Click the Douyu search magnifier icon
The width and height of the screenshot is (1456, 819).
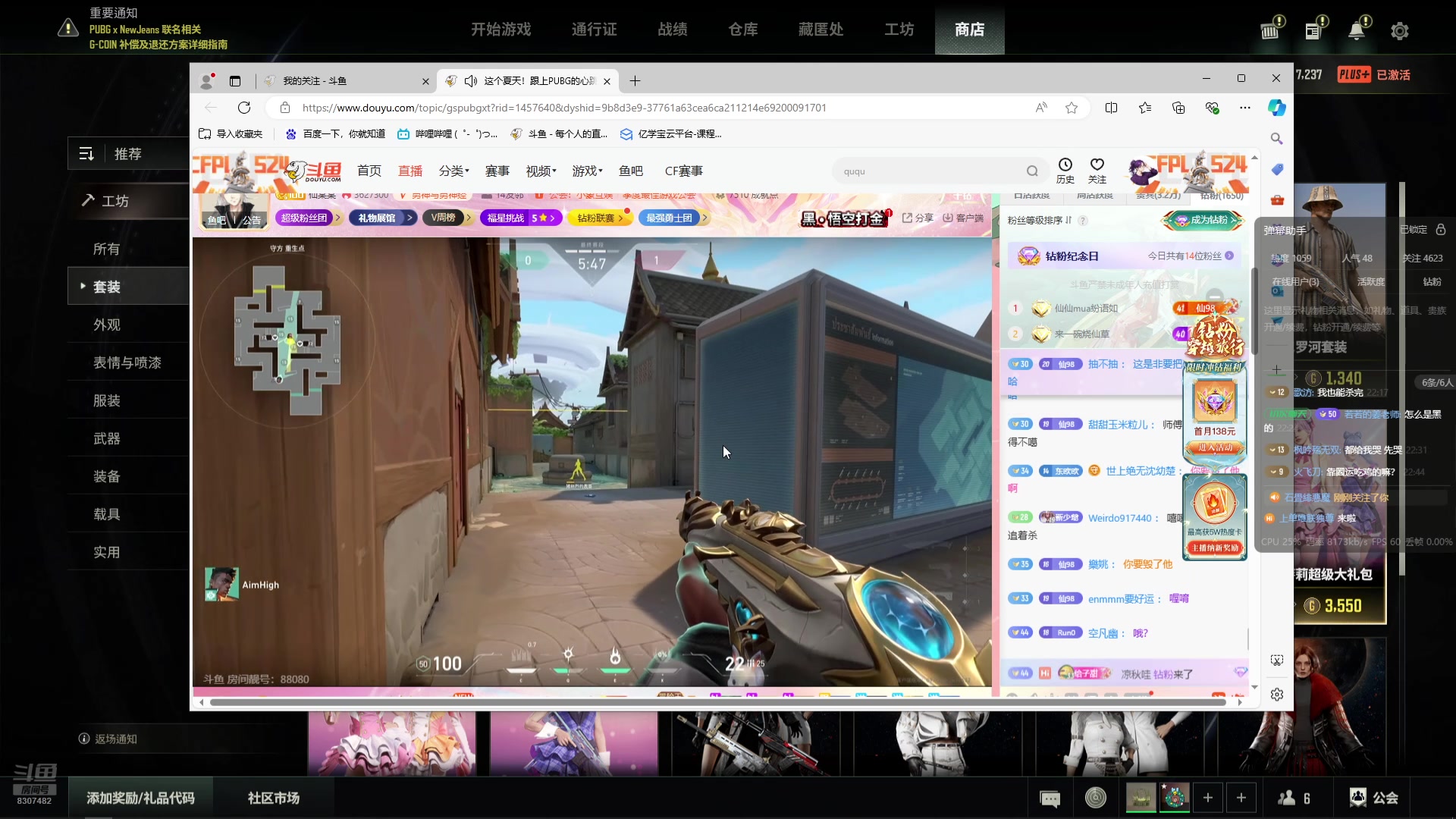1032,171
